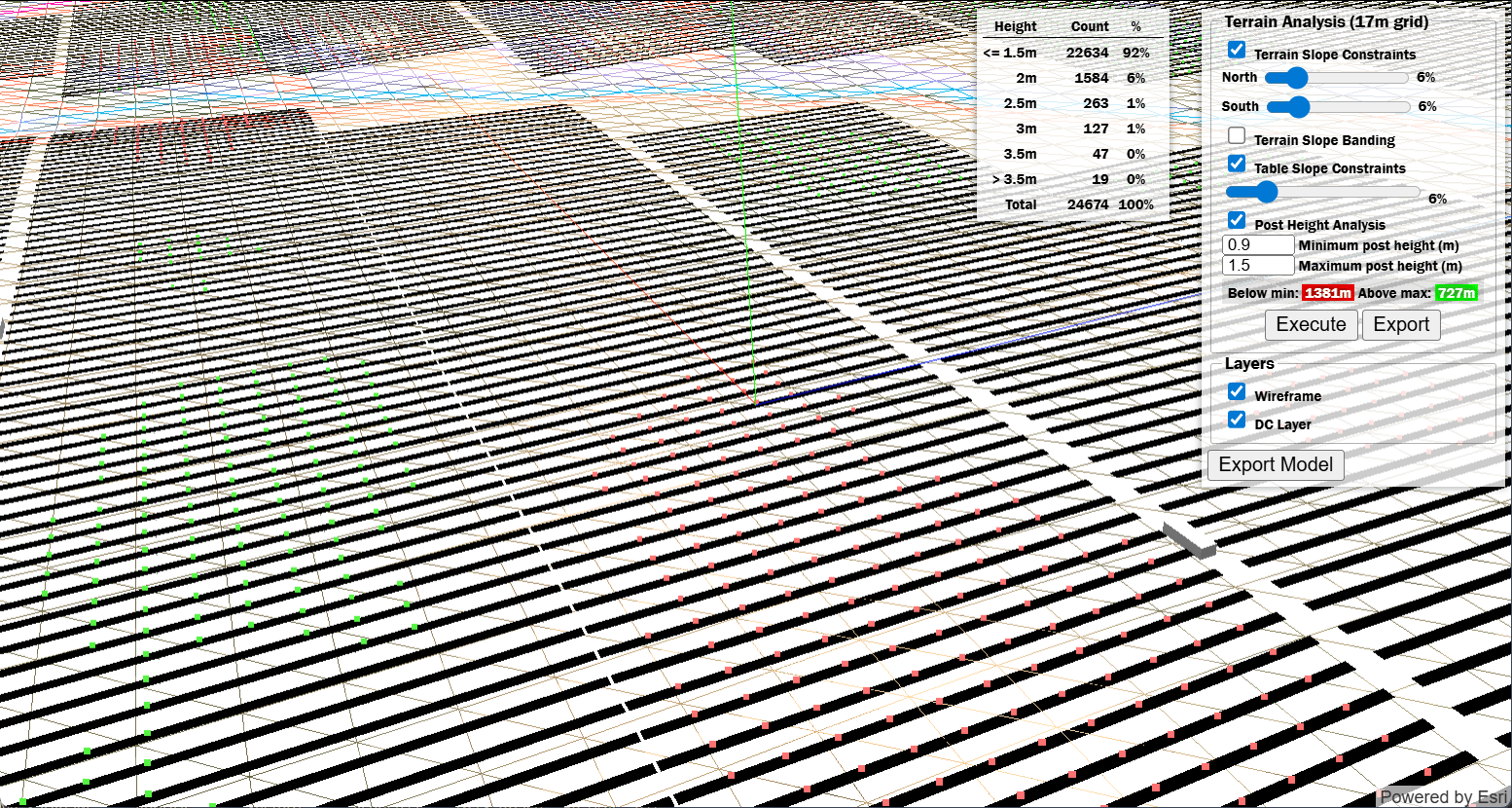Click the South slope slider

pos(1337,106)
